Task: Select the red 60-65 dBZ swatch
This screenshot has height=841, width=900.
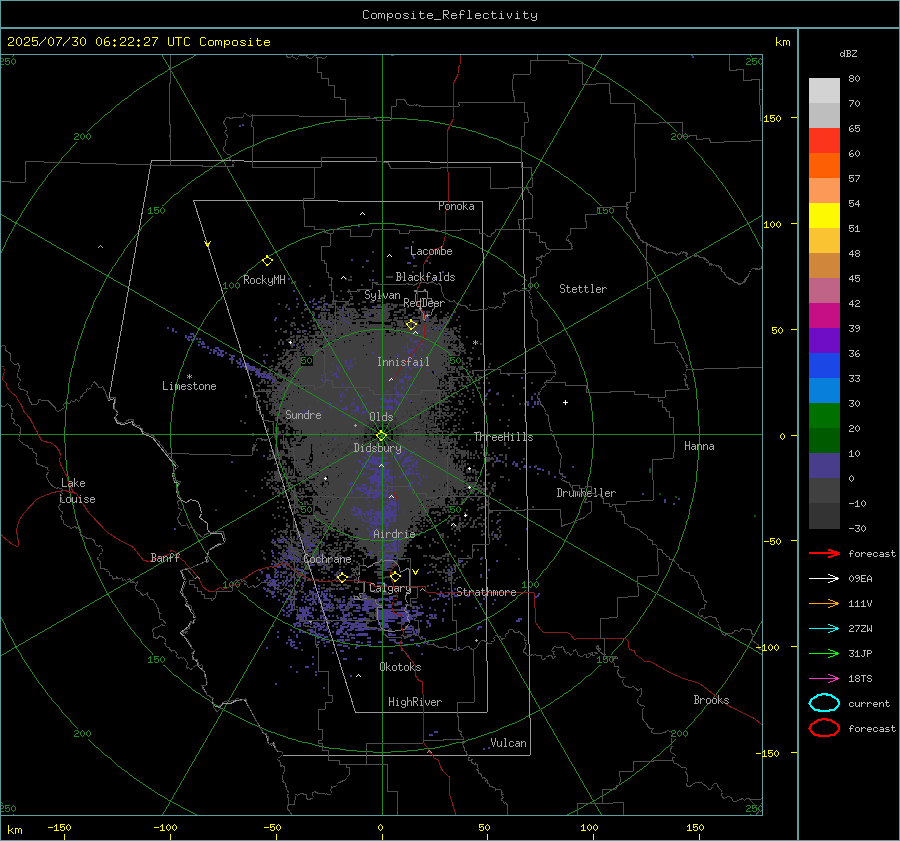Action: click(824, 141)
